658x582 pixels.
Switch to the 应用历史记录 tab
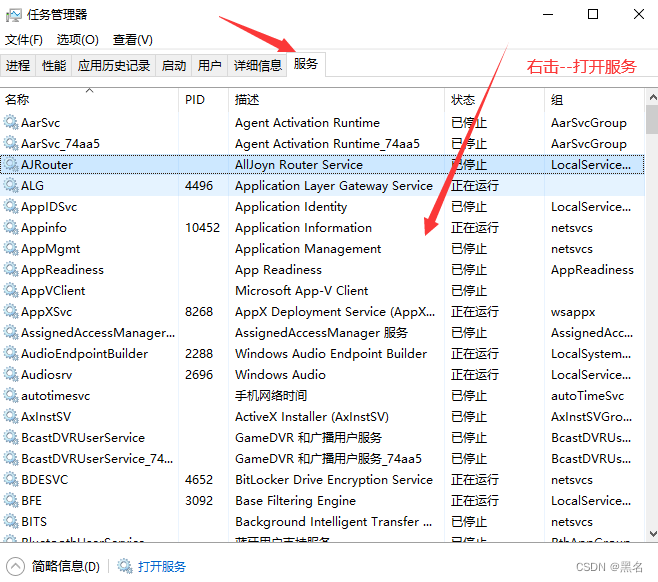(x=114, y=65)
